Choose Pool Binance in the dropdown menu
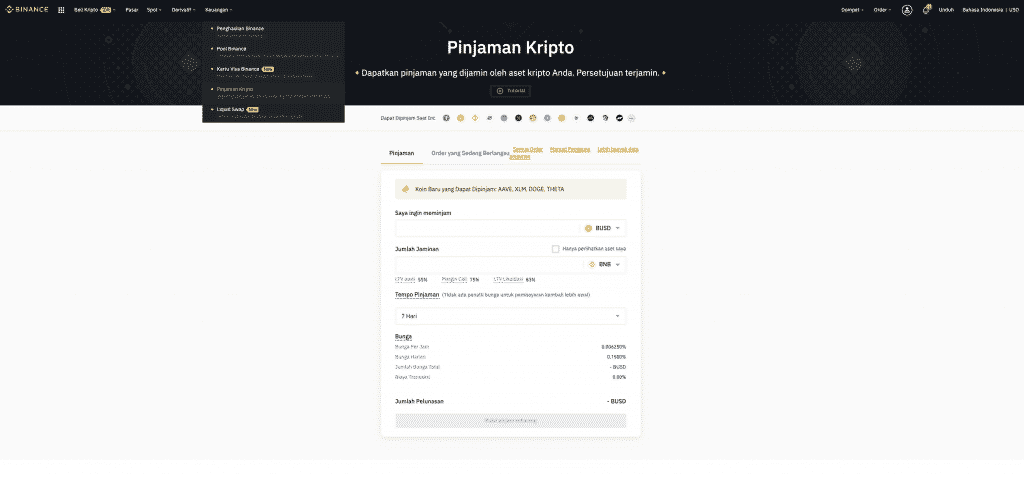Image resolution: width=1024 pixels, height=482 pixels. pyautogui.click(x=231, y=48)
